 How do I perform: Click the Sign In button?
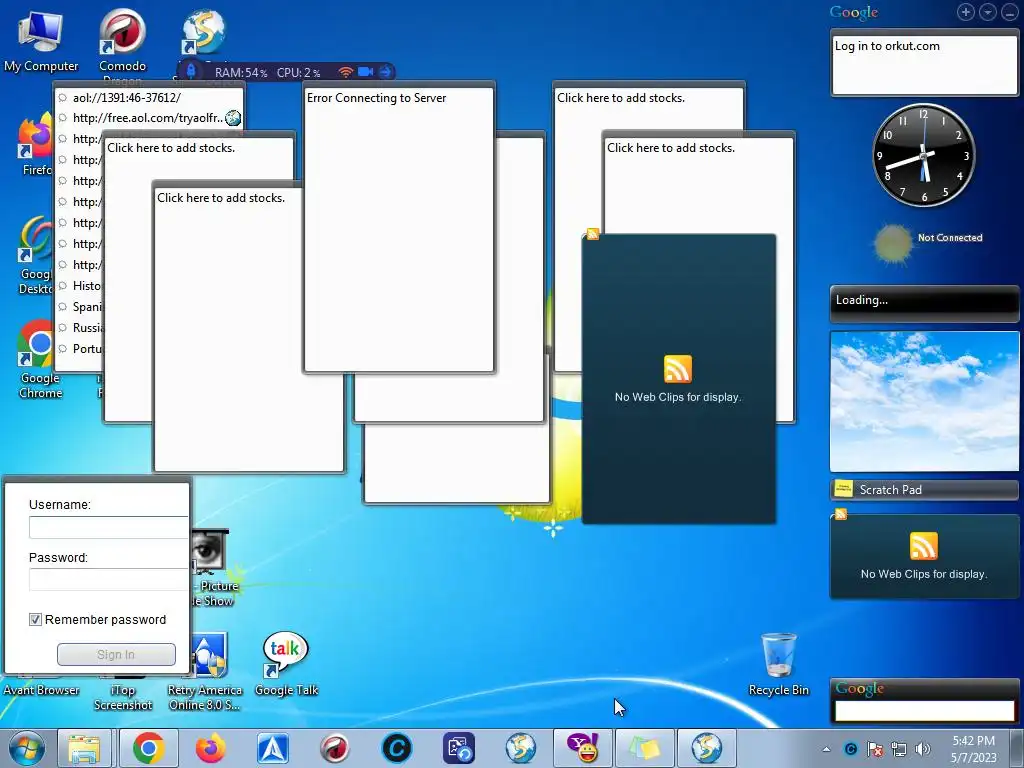(x=116, y=654)
